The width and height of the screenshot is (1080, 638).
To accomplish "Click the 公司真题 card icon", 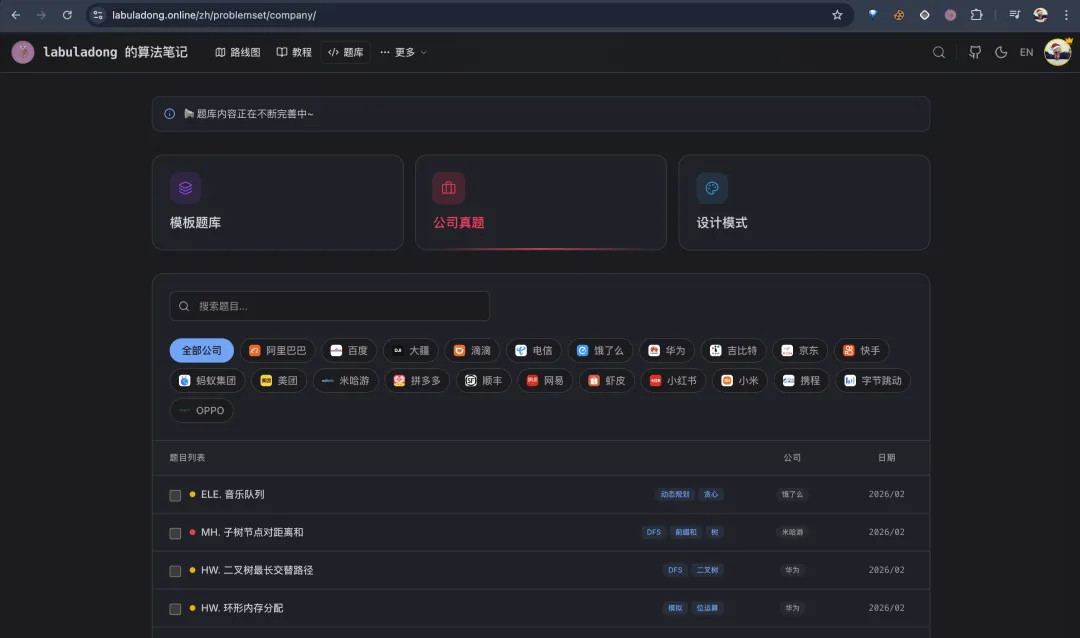I will [x=448, y=187].
